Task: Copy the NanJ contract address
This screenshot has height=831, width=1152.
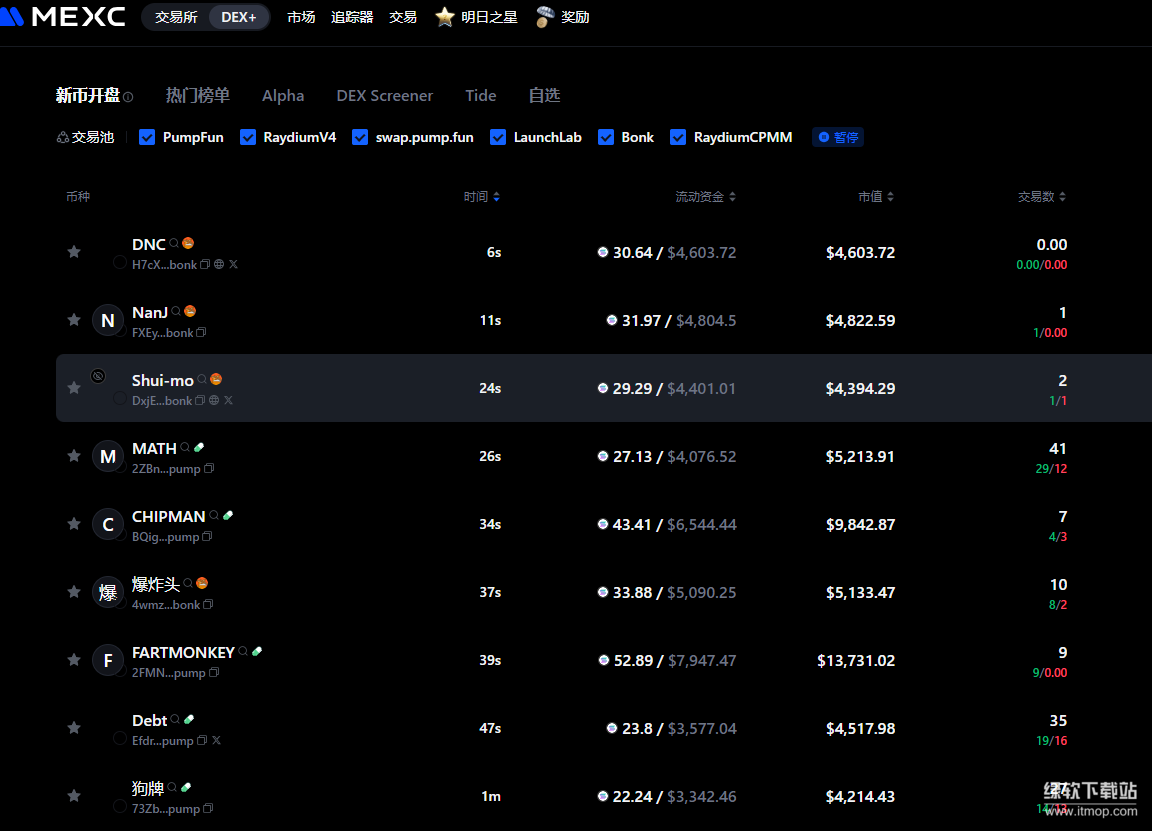Action: (201, 333)
